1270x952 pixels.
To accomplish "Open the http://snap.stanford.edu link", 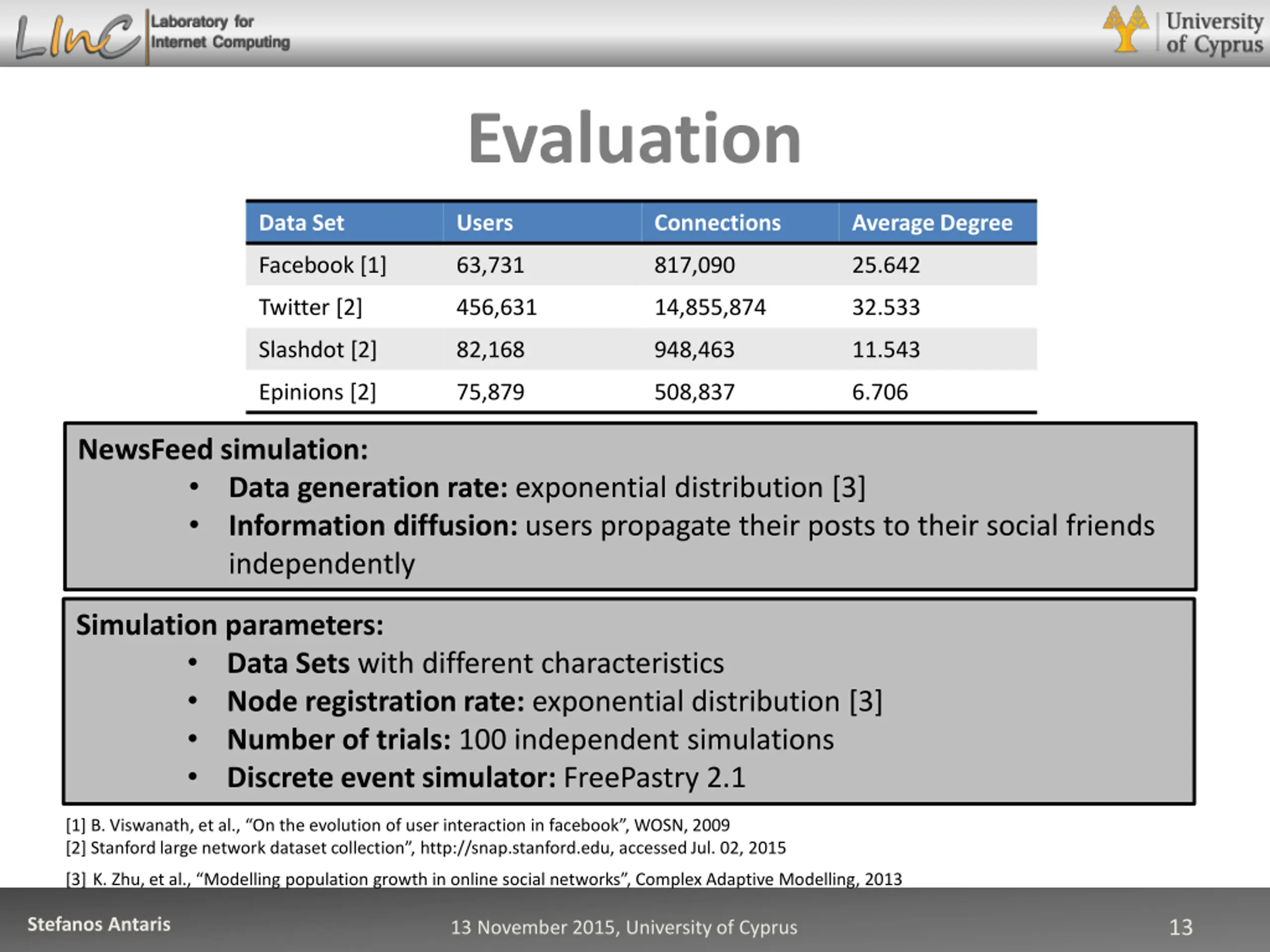I will pos(515,848).
